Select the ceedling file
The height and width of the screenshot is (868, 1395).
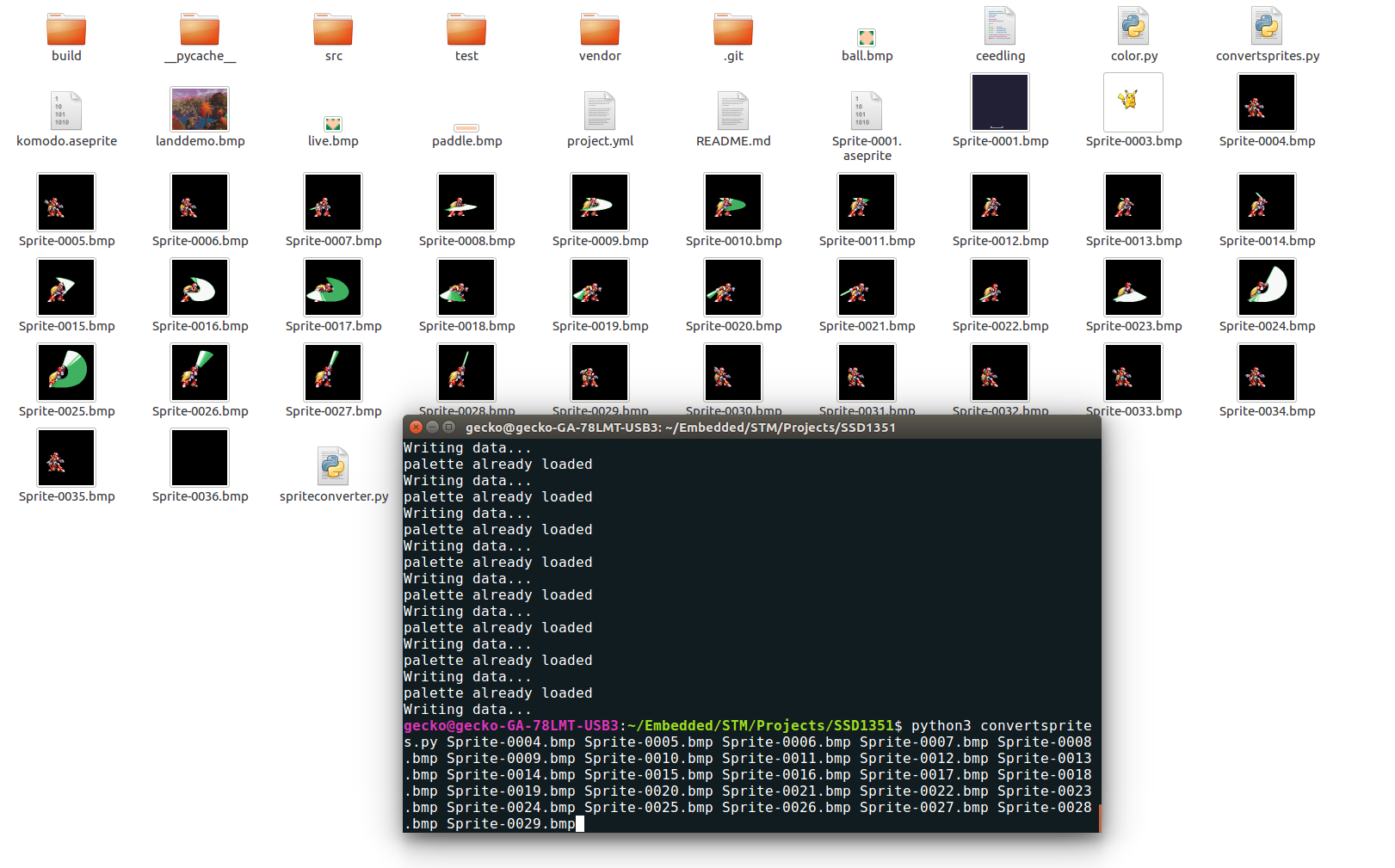[x=1000, y=26]
